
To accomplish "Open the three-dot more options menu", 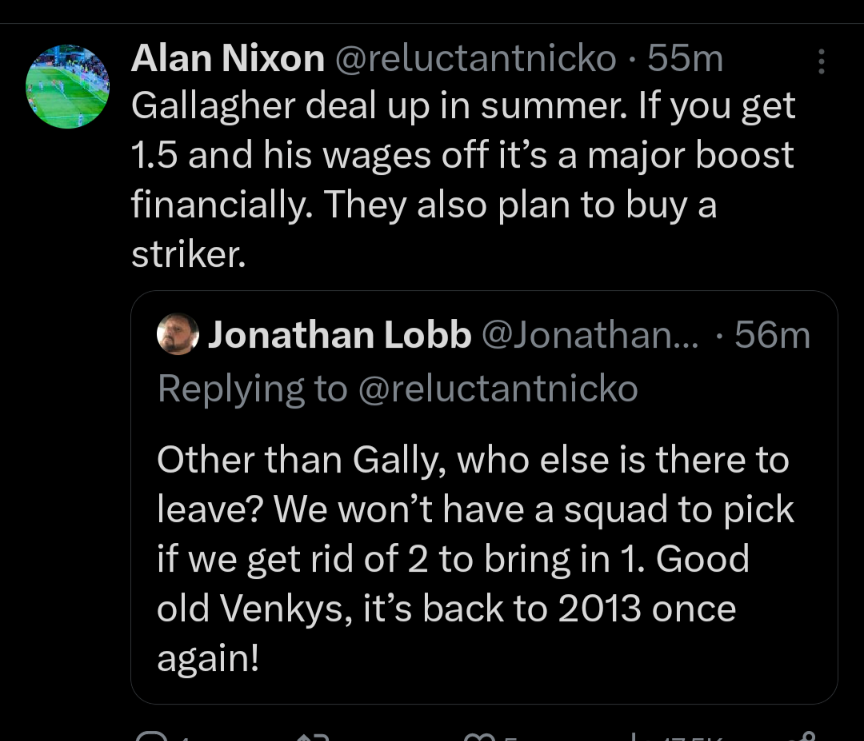I will click(x=821, y=61).
